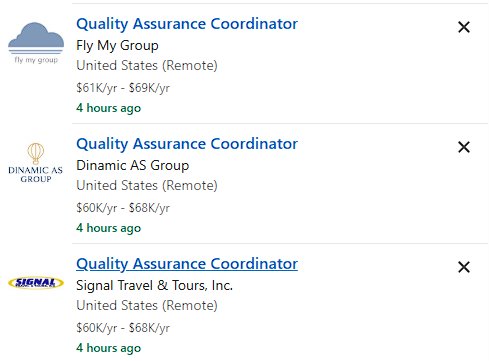Click Signal Travel's $60K/yr - $68K/yr salary
Viewport: 489px width, 361px height.
pos(123,328)
